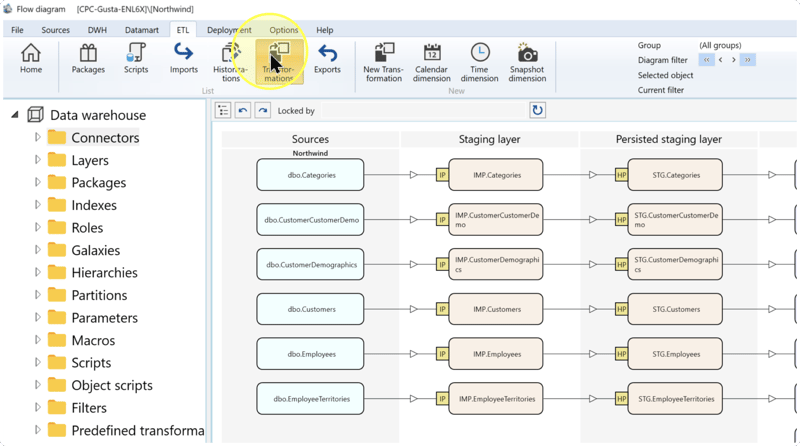
Task: Open the Sources ribbon tab
Action: (56, 30)
